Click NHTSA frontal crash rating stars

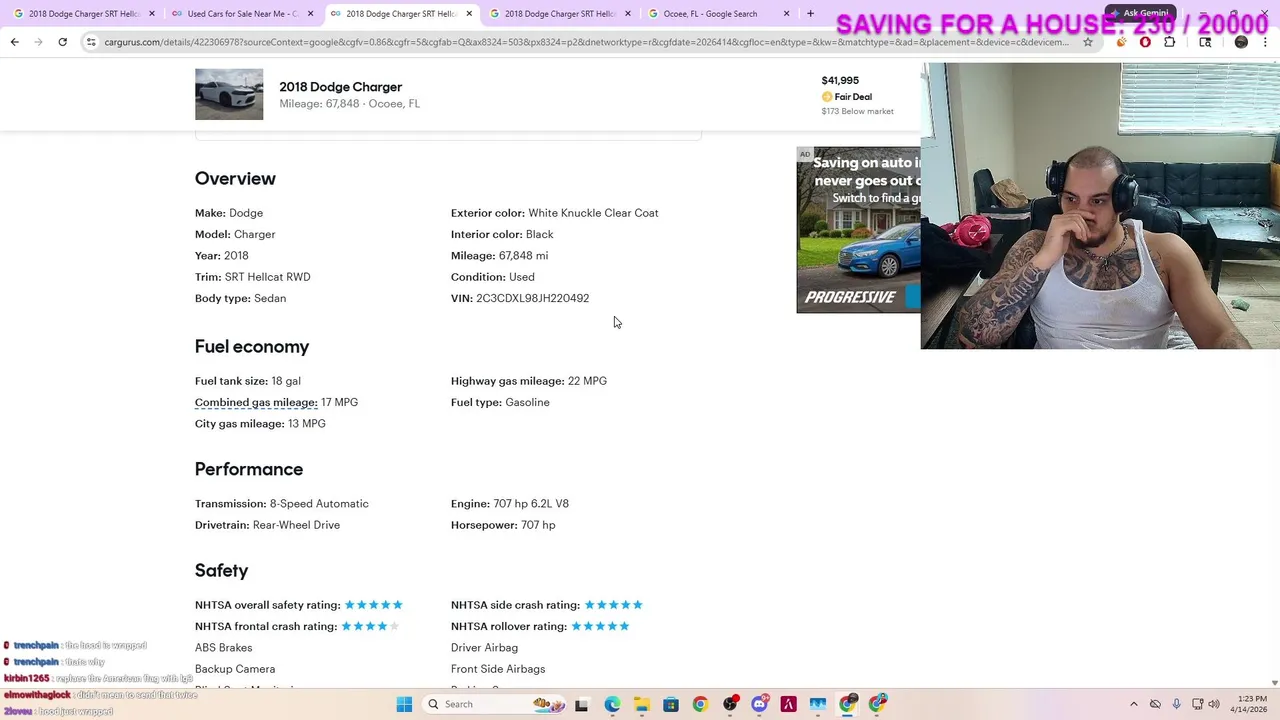(370, 626)
